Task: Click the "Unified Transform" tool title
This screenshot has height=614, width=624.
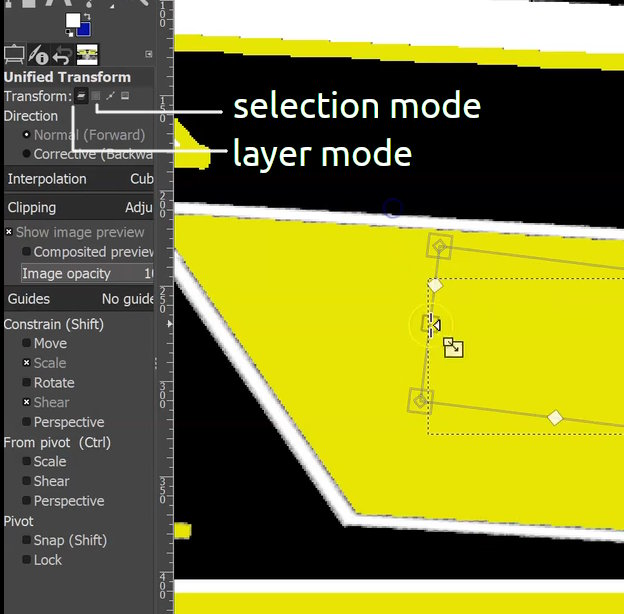Action: pyautogui.click(x=67, y=77)
